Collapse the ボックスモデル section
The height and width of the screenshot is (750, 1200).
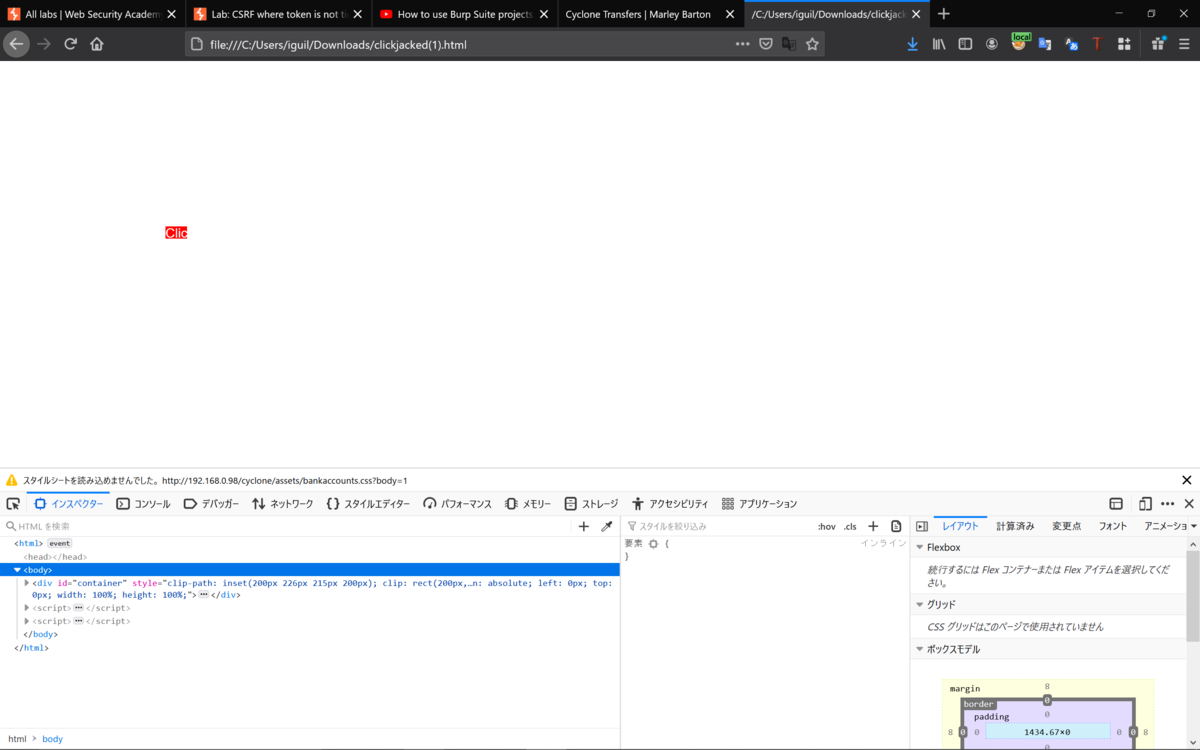[x=920, y=649]
